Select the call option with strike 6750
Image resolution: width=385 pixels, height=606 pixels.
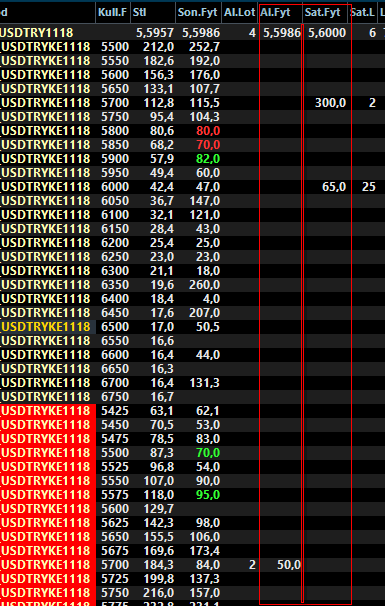point(192,397)
